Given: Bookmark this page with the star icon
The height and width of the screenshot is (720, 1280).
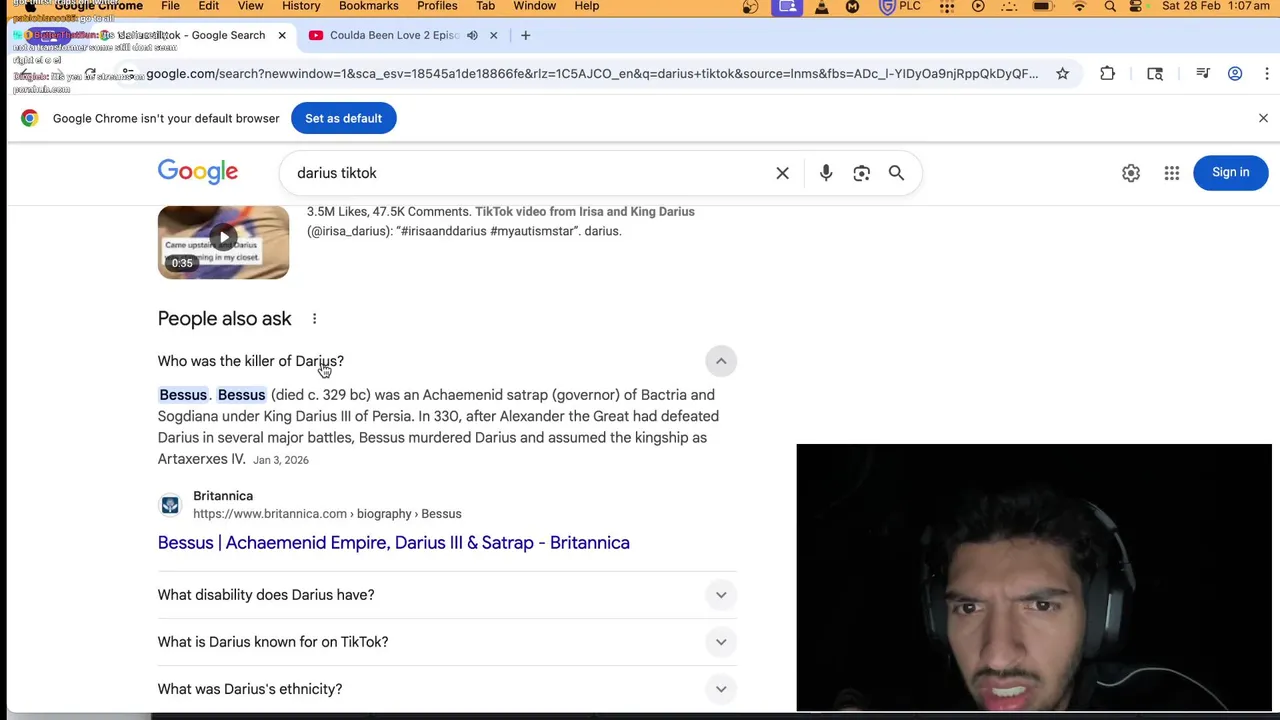Looking at the screenshot, I should point(1063,74).
